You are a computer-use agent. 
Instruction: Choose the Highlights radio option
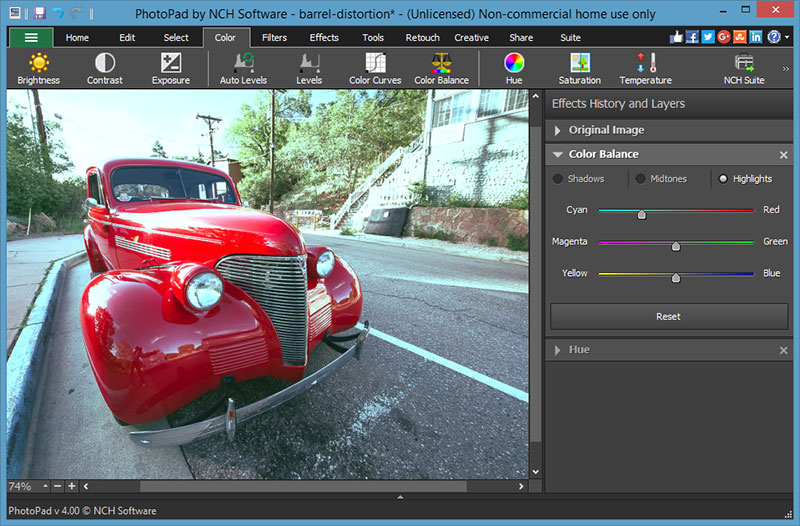tap(723, 179)
